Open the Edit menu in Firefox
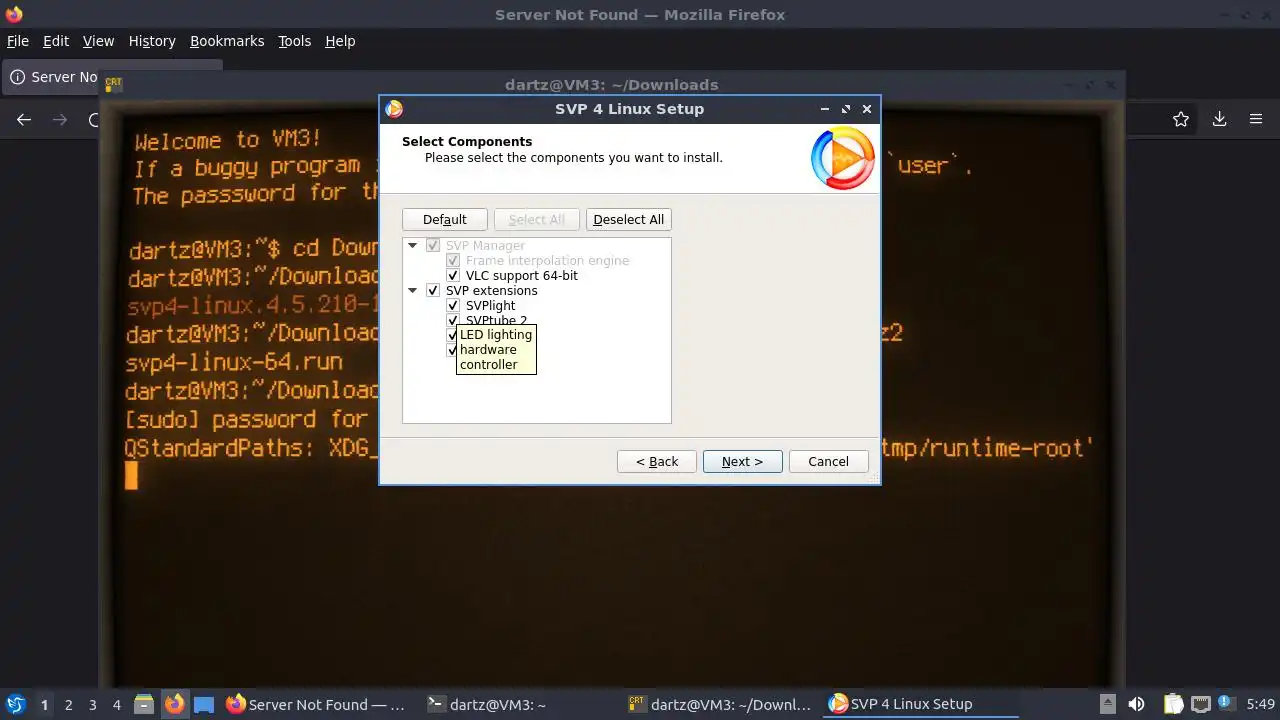1280x720 pixels. pyautogui.click(x=56, y=41)
